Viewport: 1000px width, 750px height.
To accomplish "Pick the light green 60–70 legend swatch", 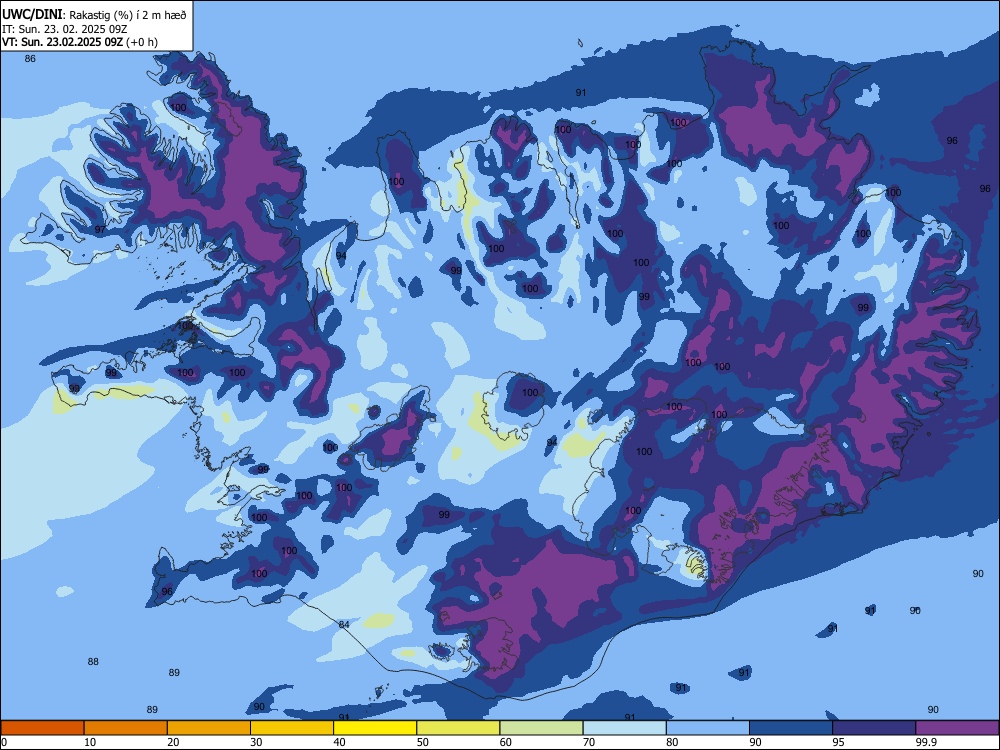I will coord(541,728).
